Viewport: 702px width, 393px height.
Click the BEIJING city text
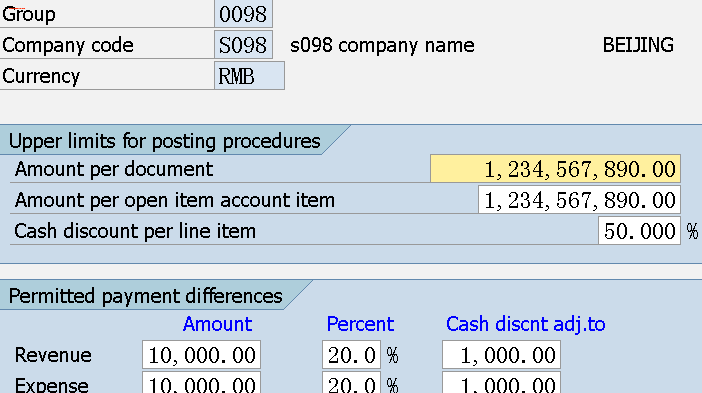[x=638, y=45]
